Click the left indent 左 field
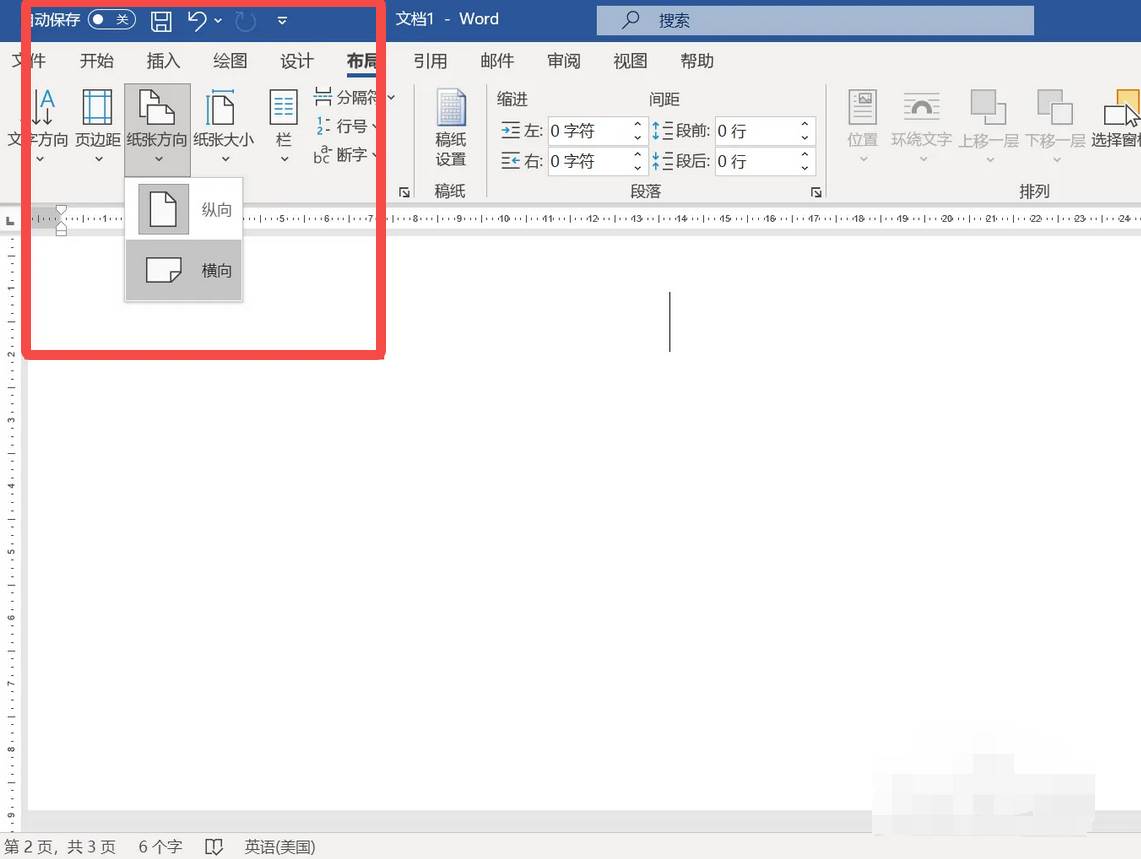This screenshot has height=859, width=1141. (x=589, y=131)
